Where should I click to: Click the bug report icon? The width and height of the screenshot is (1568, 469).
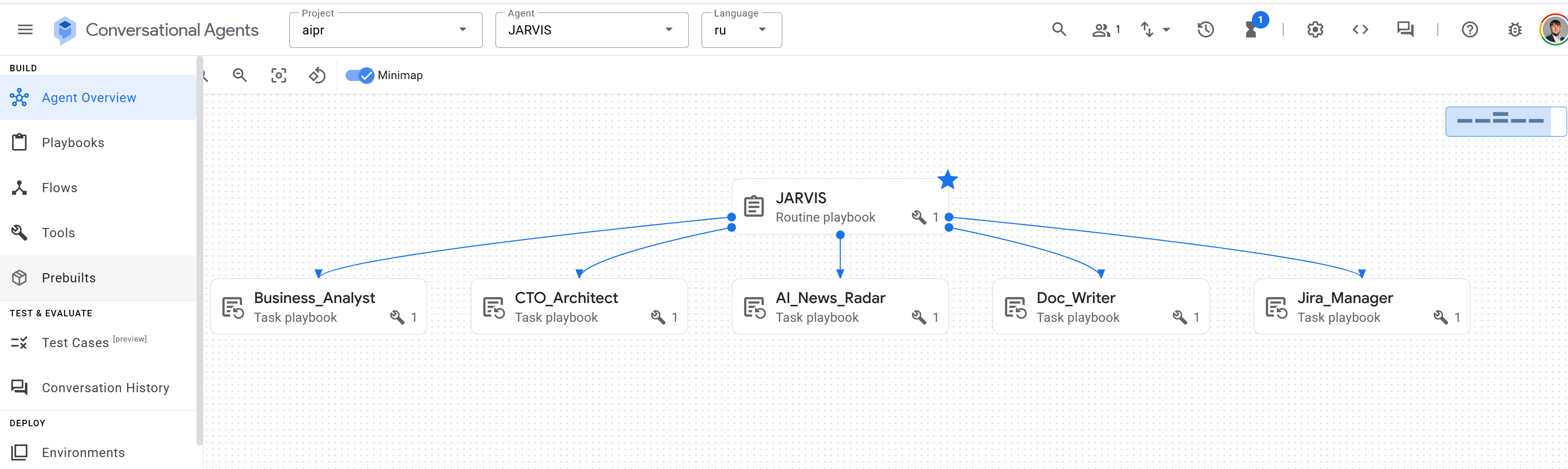point(1515,30)
